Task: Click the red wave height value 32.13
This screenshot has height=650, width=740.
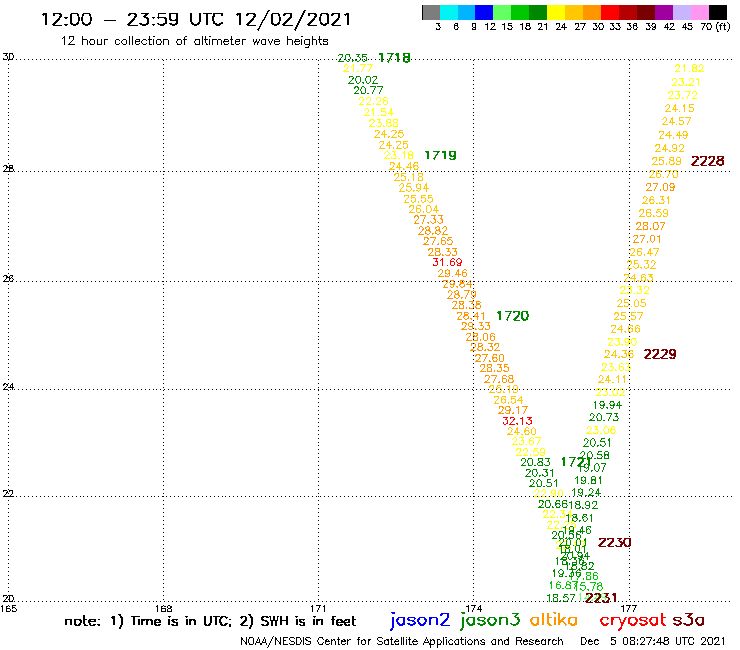Action: click(x=517, y=421)
